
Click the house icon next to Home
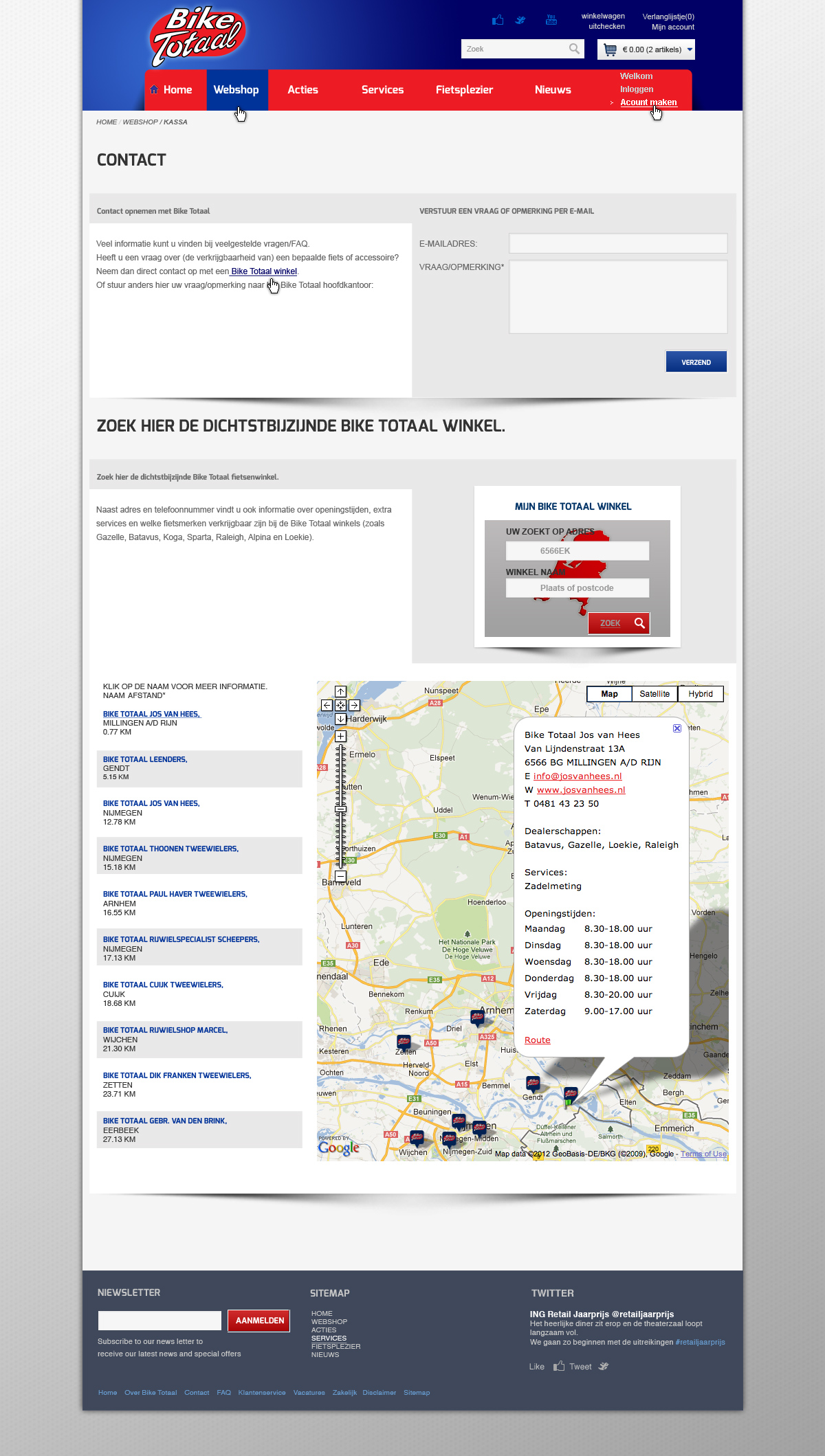(154, 89)
